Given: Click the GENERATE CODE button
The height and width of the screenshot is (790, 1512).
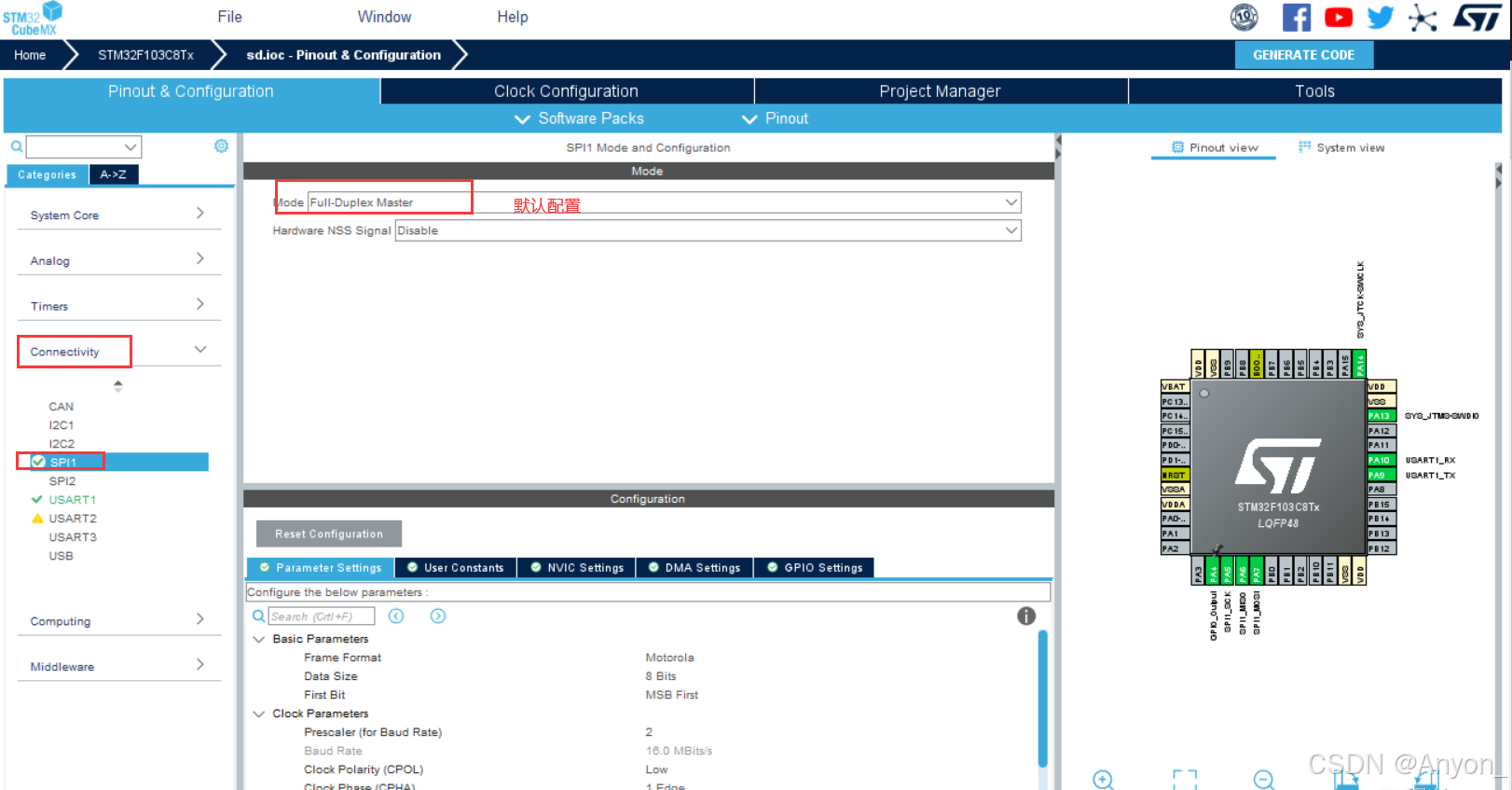Looking at the screenshot, I should point(1303,55).
